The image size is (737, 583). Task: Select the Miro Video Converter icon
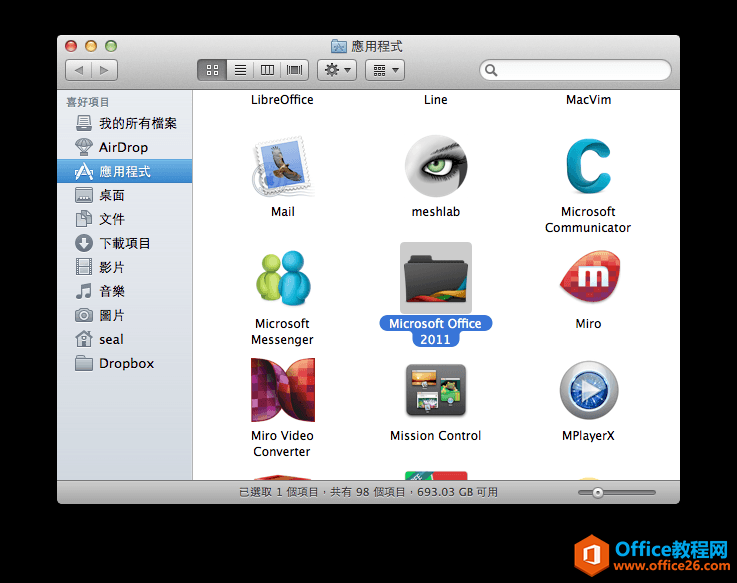[x=282, y=390]
